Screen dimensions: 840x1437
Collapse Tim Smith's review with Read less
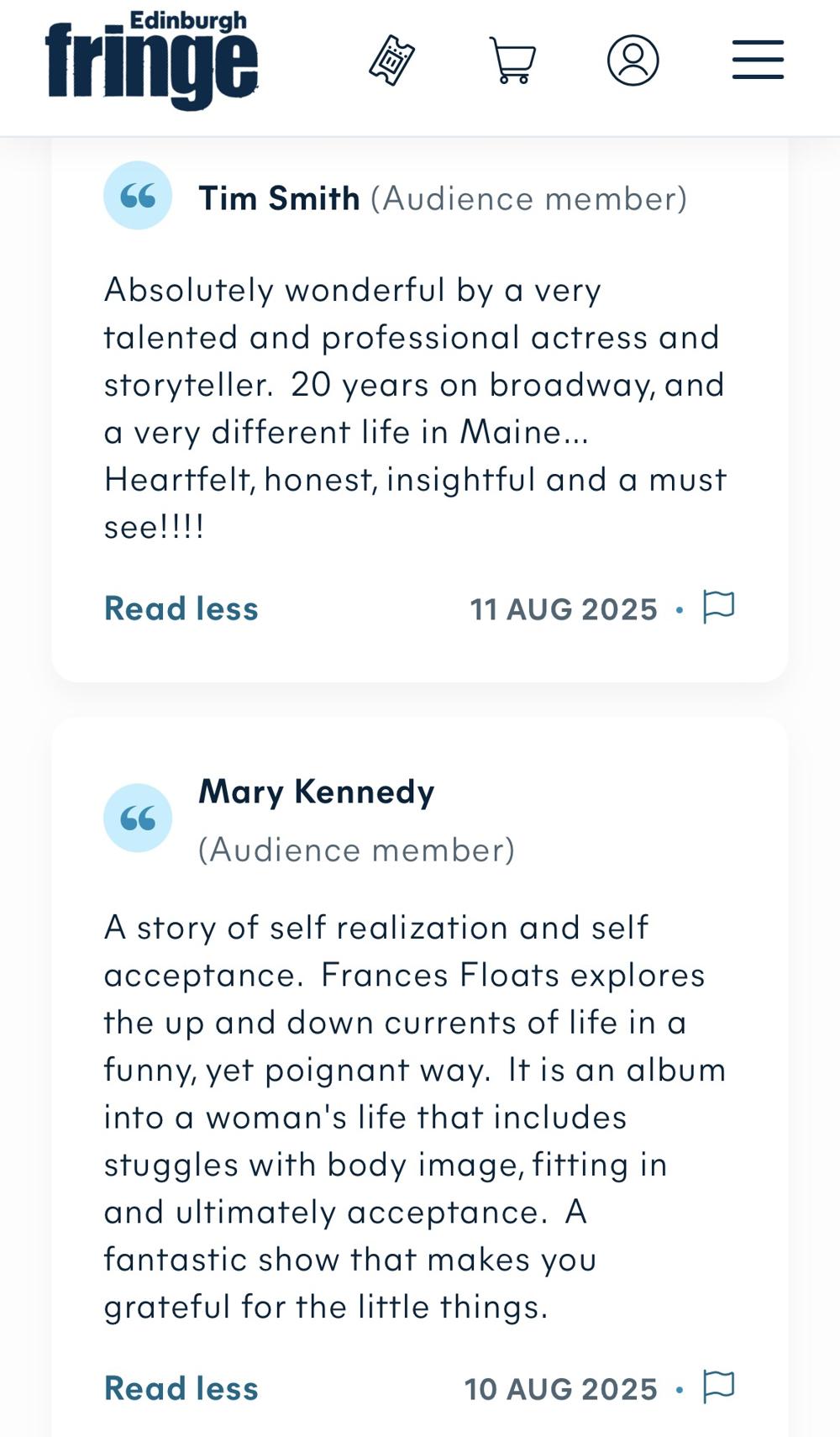(x=181, y=609)
